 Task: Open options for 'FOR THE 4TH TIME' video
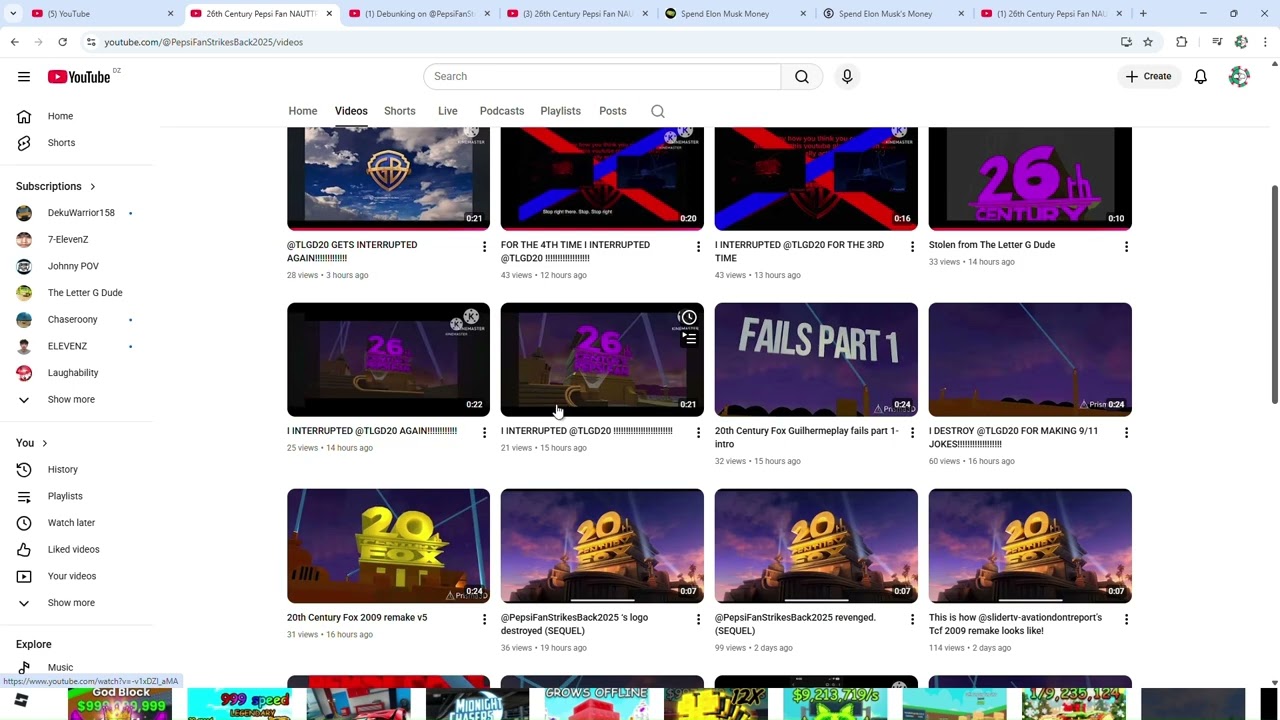pyautogui.click(x=698, y=246)
